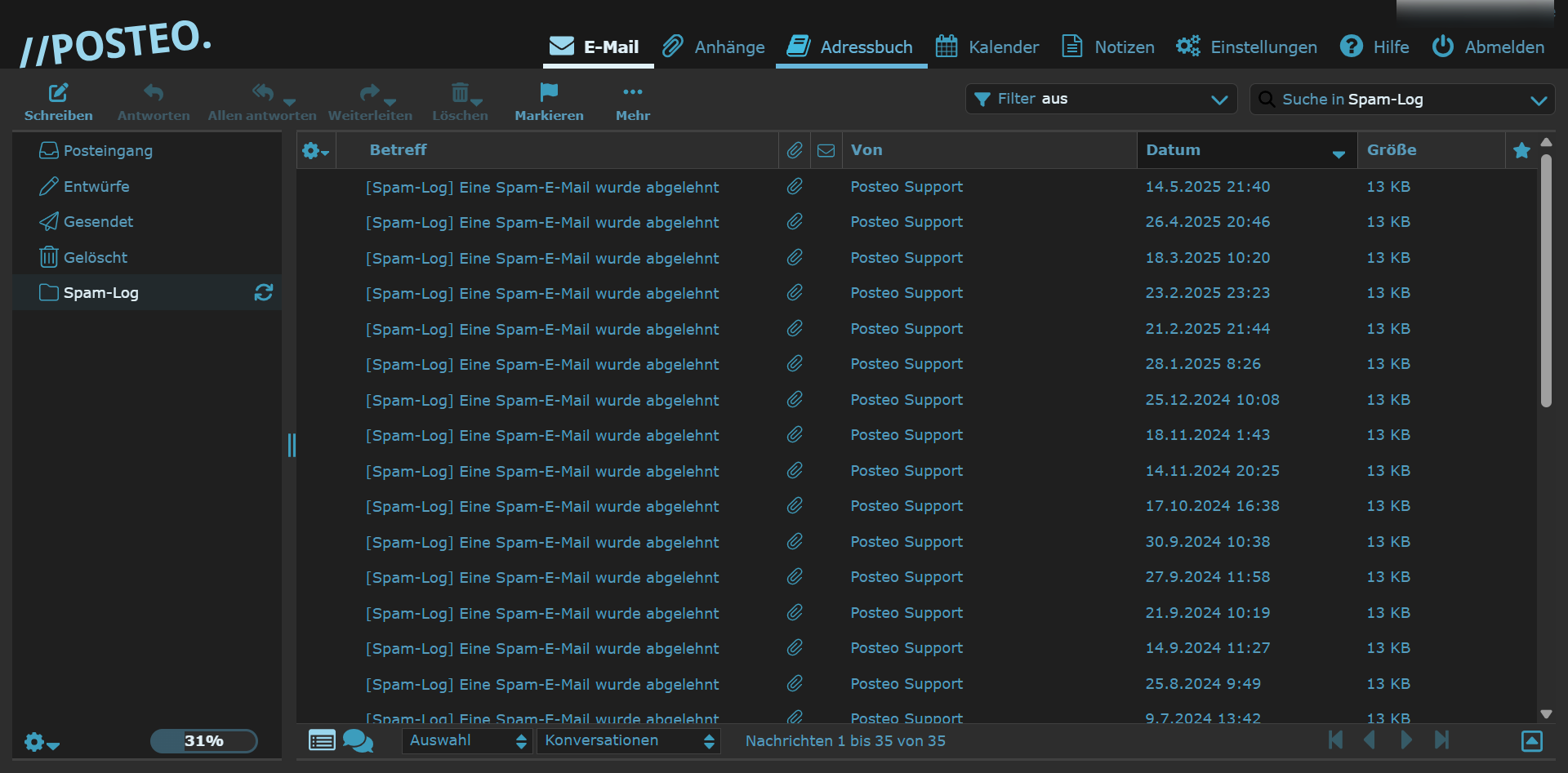1568x773 pixels.
Task: Switch to list view mode
Action: tap(322, 740)
